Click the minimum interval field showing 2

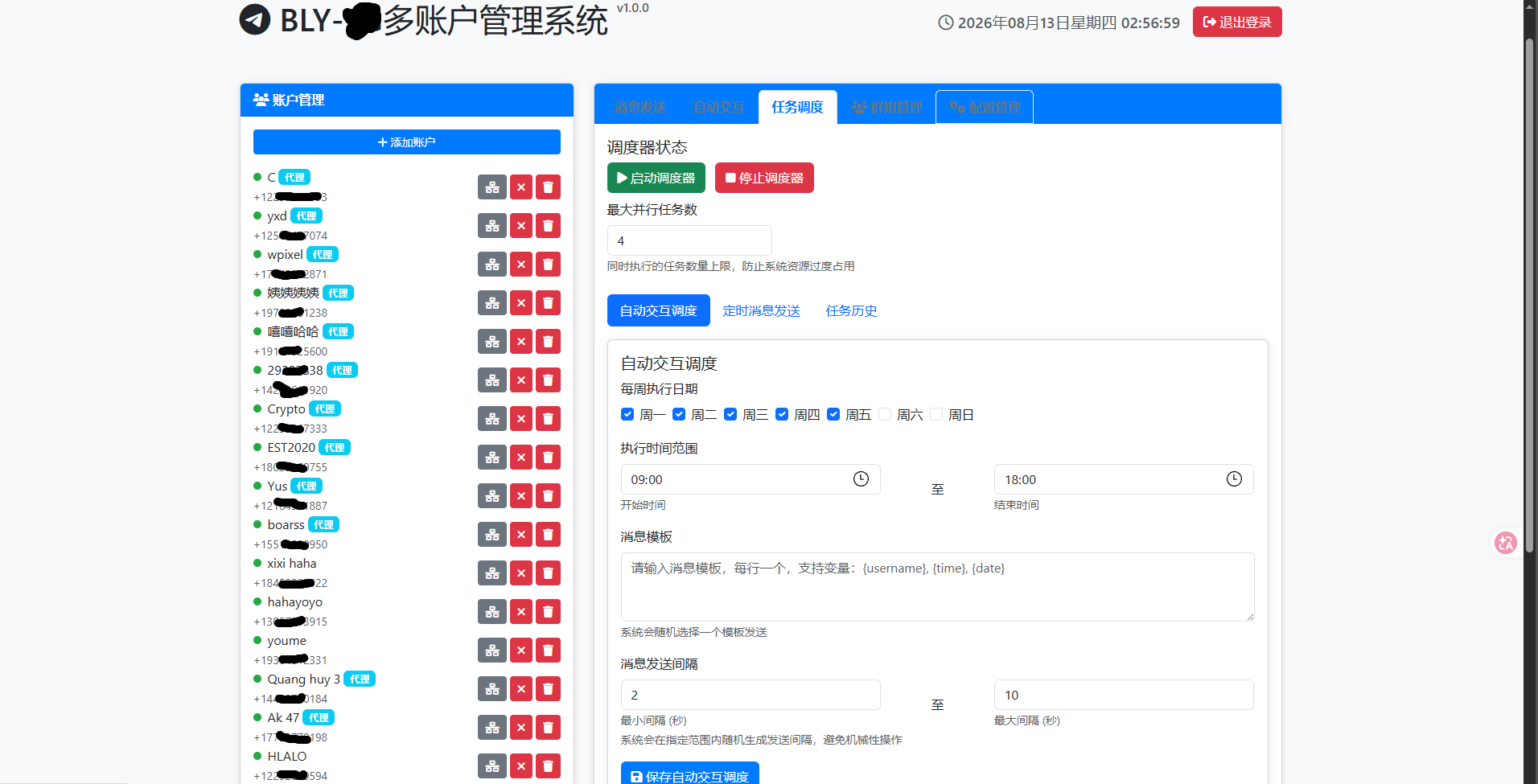(x=750, y=695)
